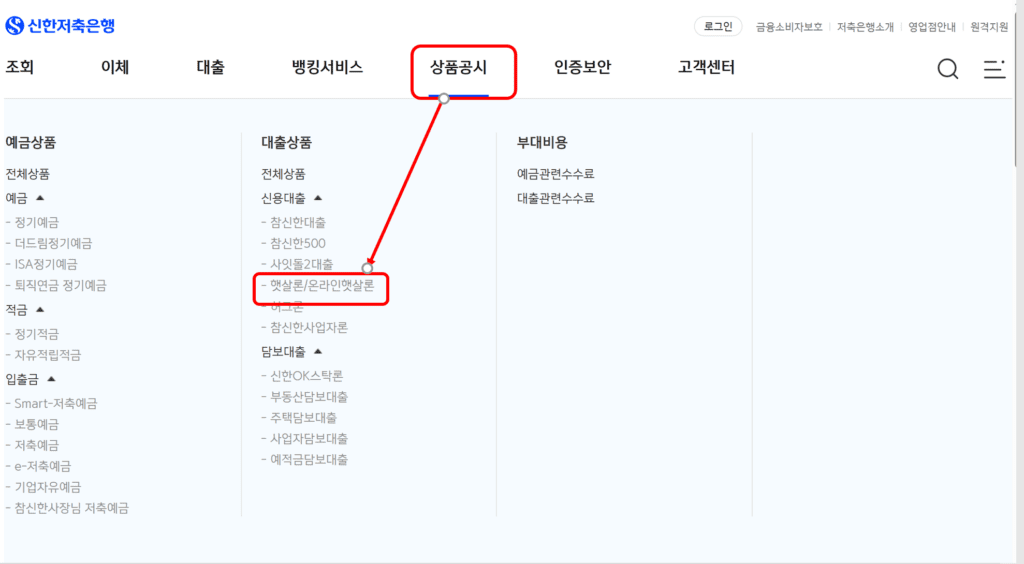Collapse the 입출금 section arrow
The height and width of the screenshot is (564, 1024).
pyautogui.click(x=51, y=379)
